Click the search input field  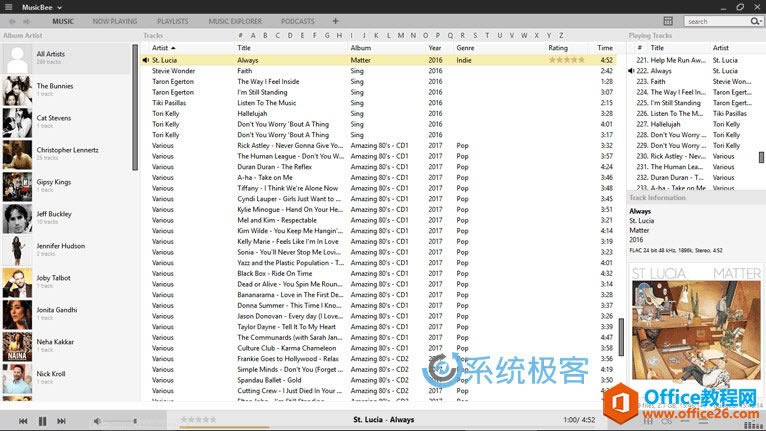[x=717, y=22]
